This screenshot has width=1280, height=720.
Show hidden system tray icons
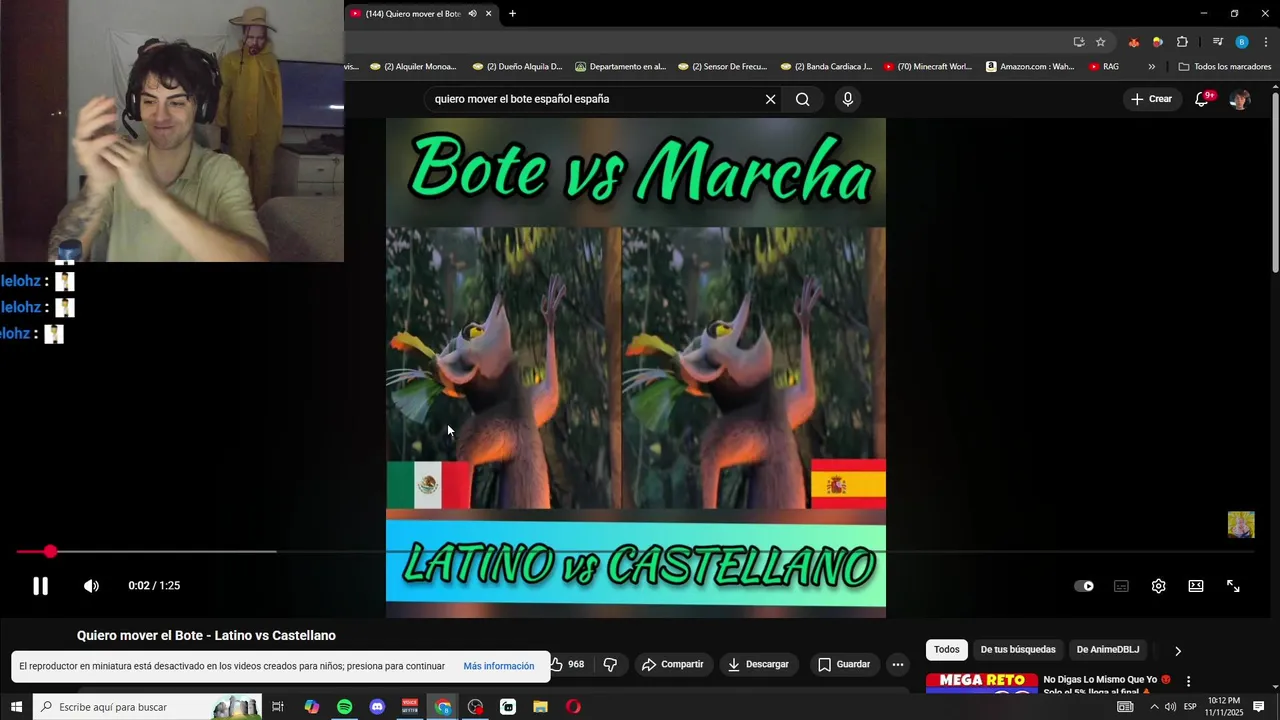click(1154, 707)
